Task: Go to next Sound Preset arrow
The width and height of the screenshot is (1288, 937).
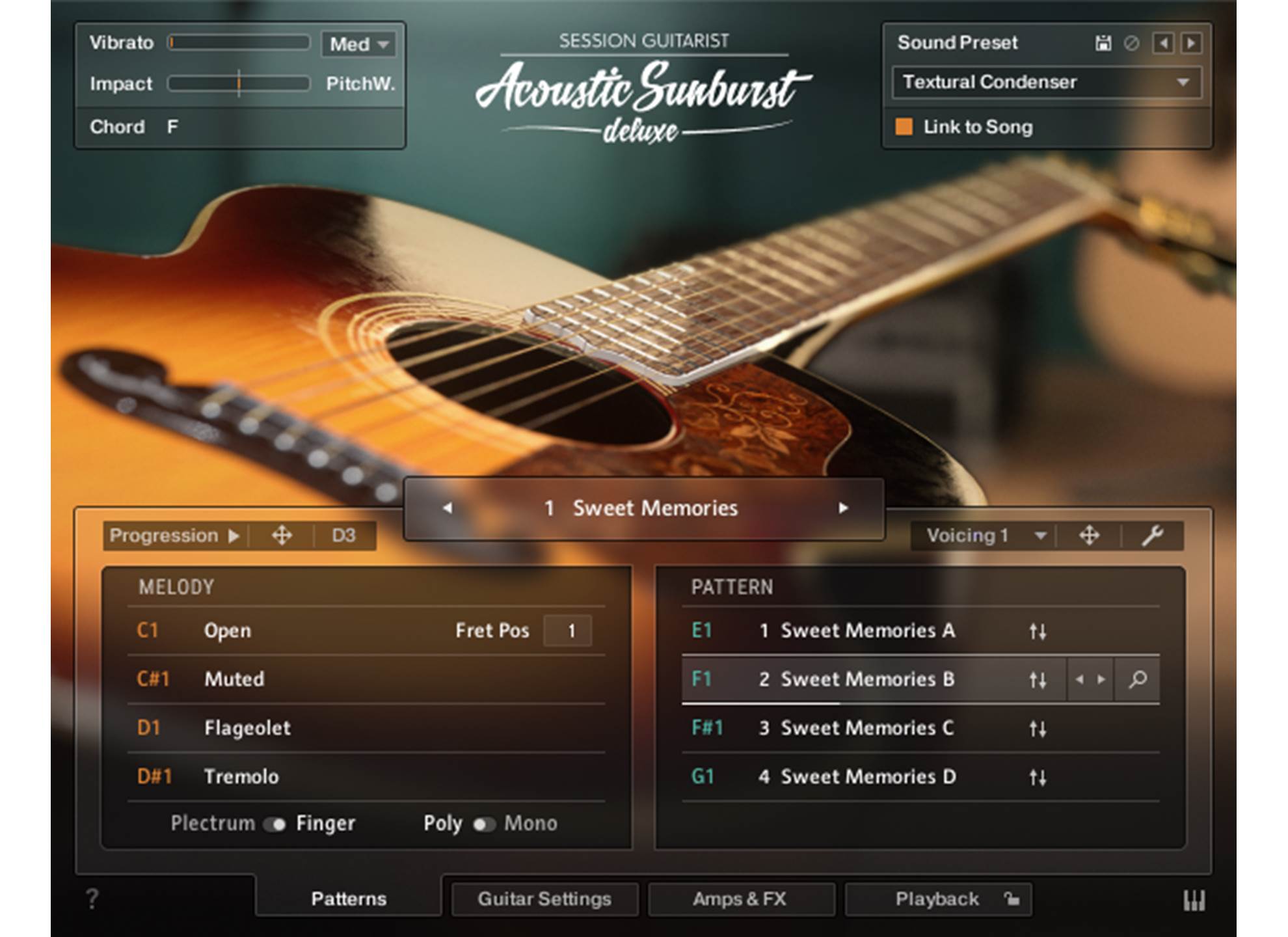Action: [x=1191, y=44]
